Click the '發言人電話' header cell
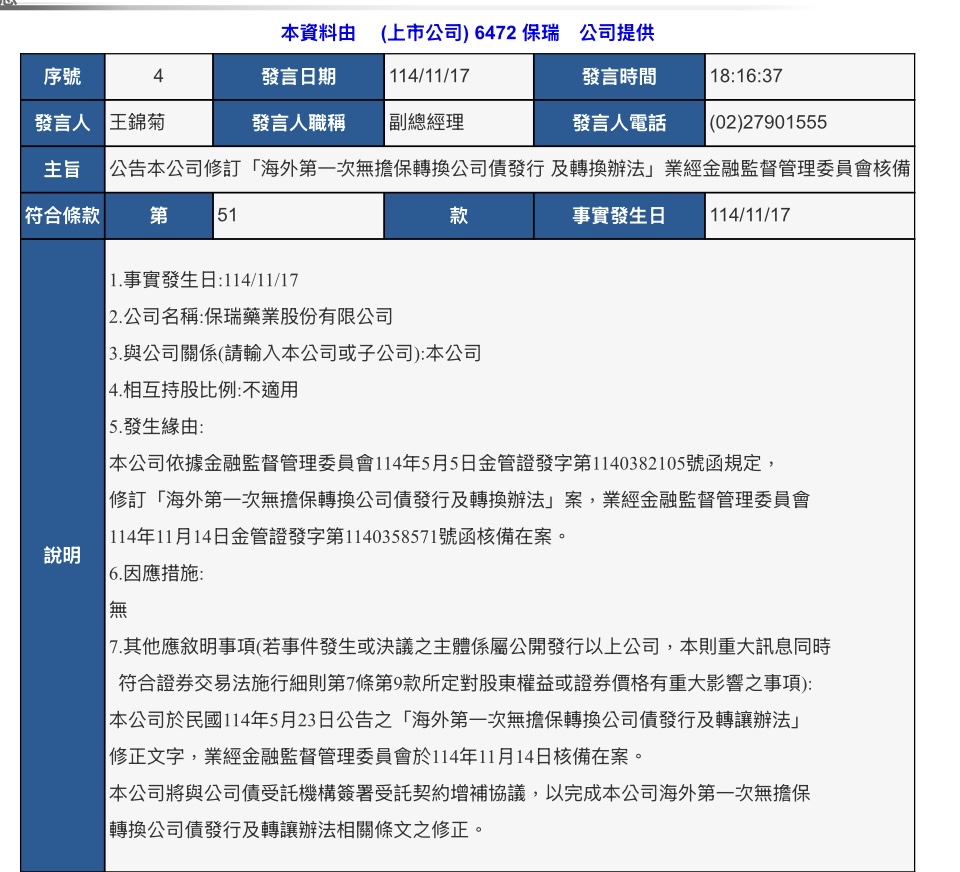The width and height of the screenshot is (960, 872). [x=619, y=123]
